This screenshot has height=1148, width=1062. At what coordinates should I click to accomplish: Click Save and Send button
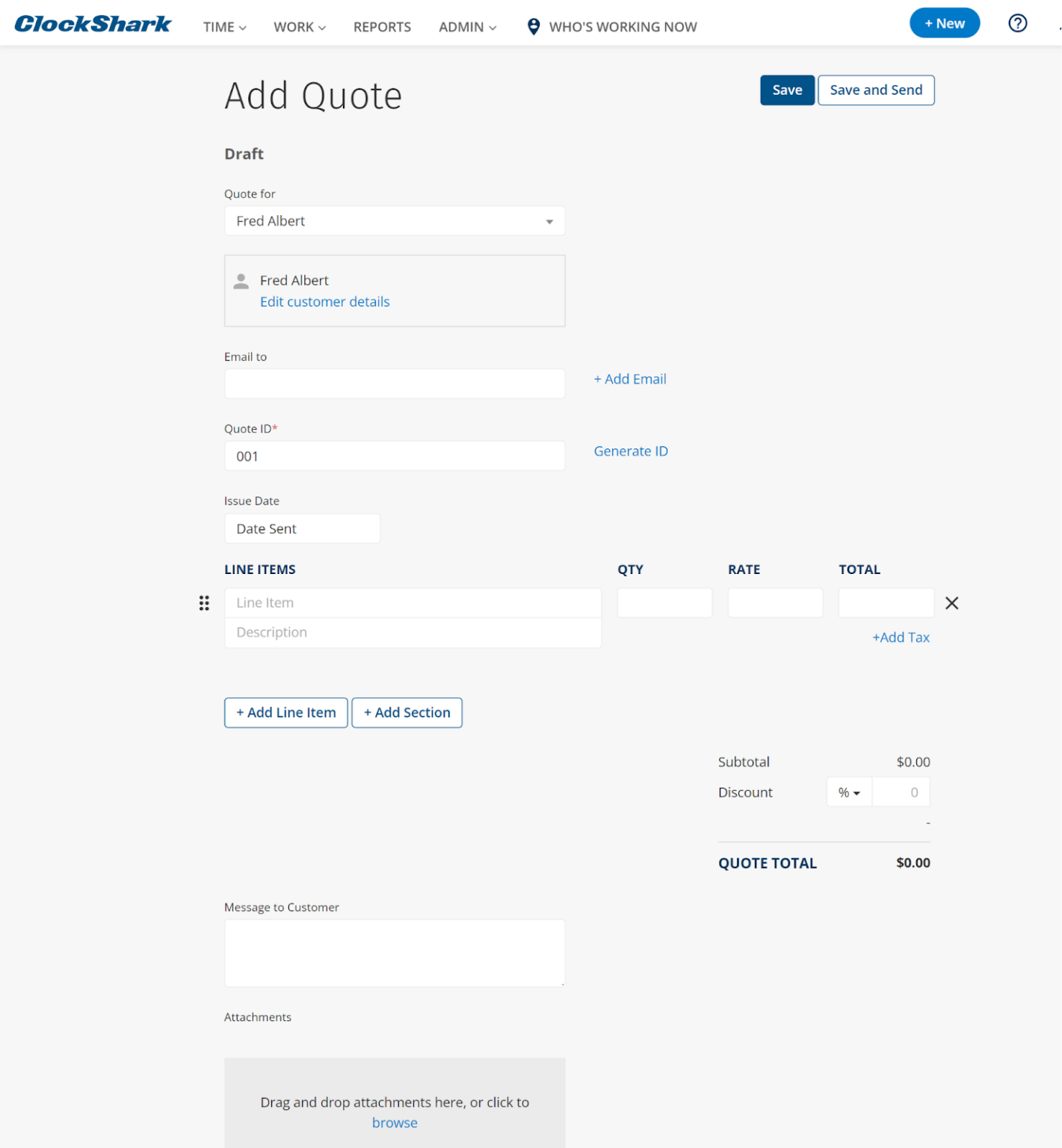pyautogui.click(x=875, y=90)
